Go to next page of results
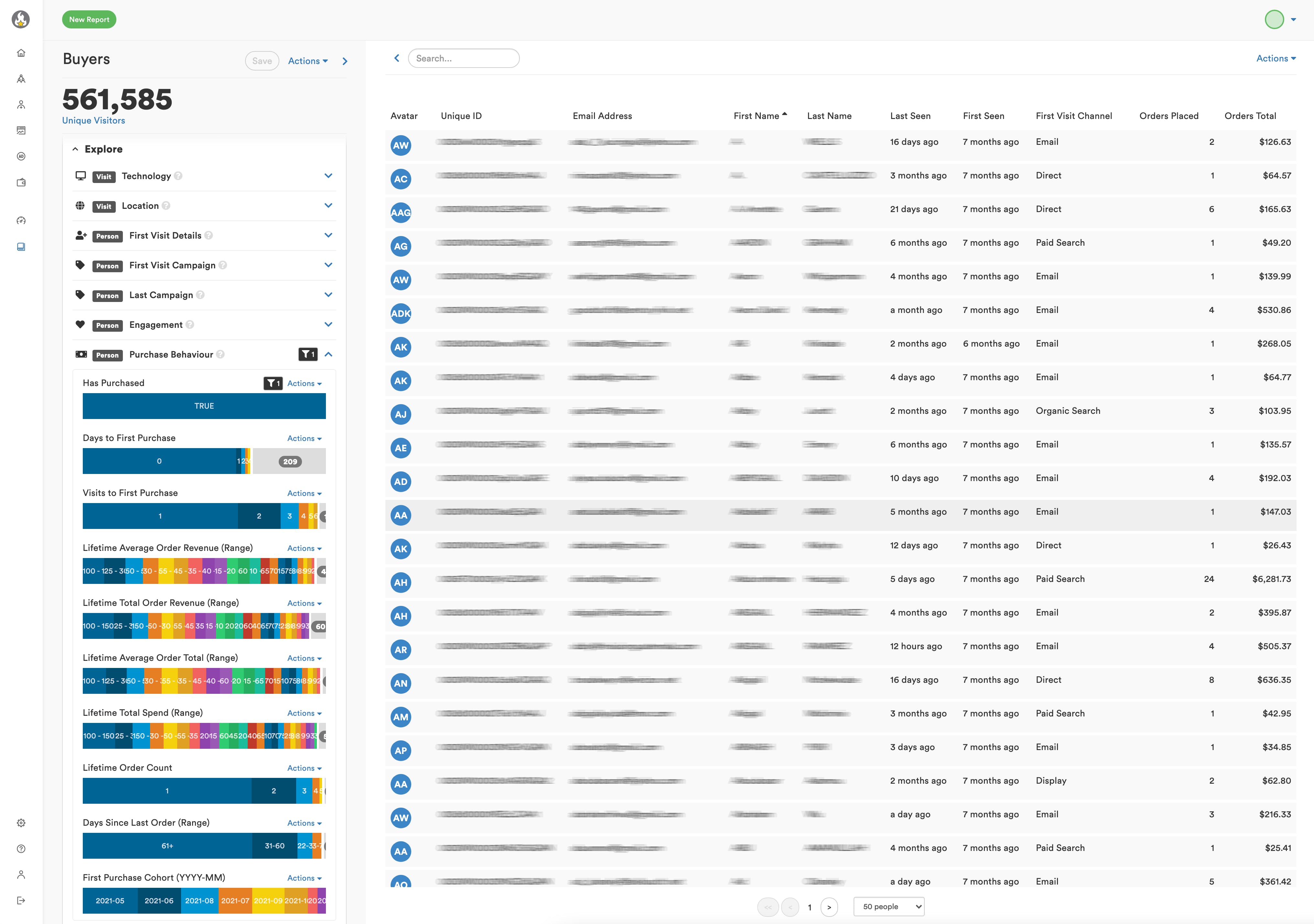This screenshot has width=1314, height=924. click(x=829, y=908)
